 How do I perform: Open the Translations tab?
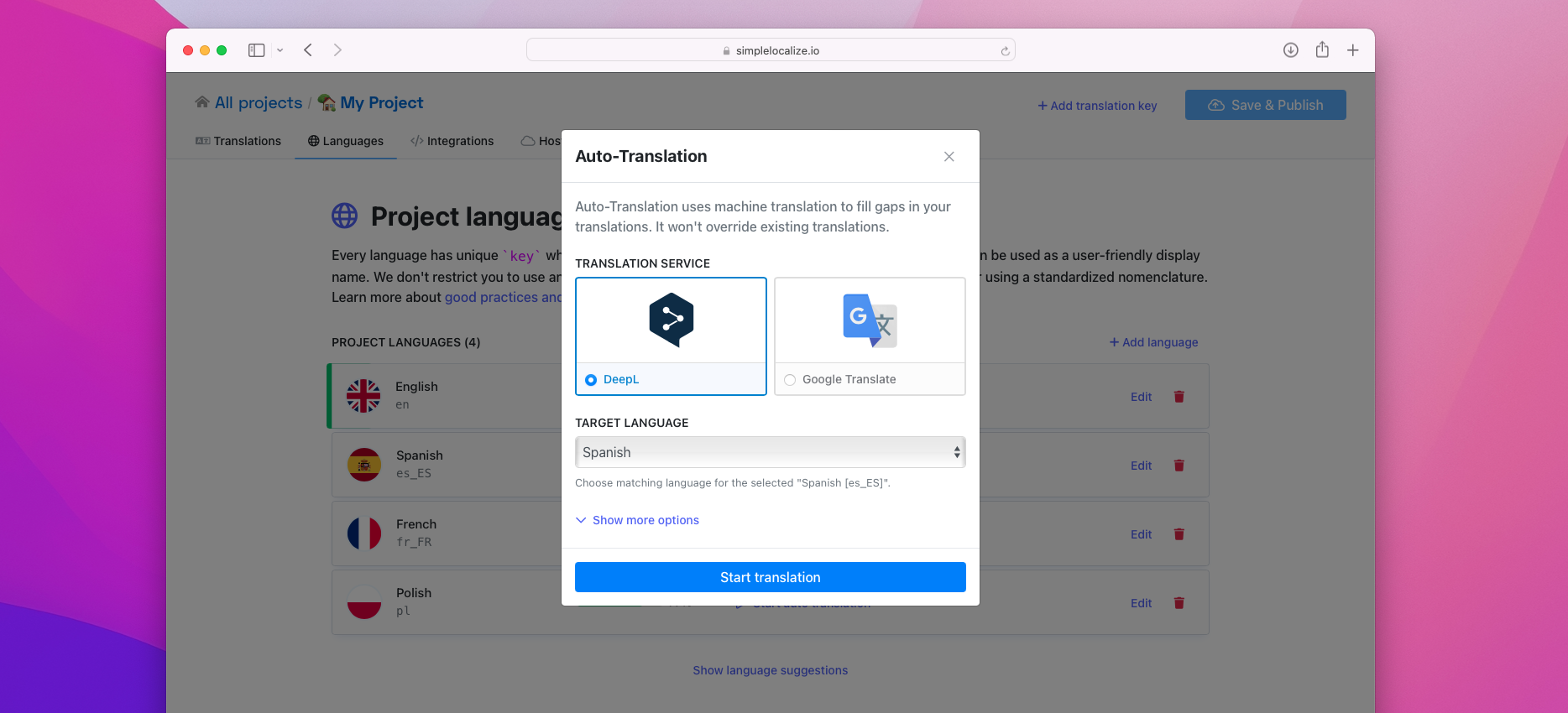tap(238, 141)
